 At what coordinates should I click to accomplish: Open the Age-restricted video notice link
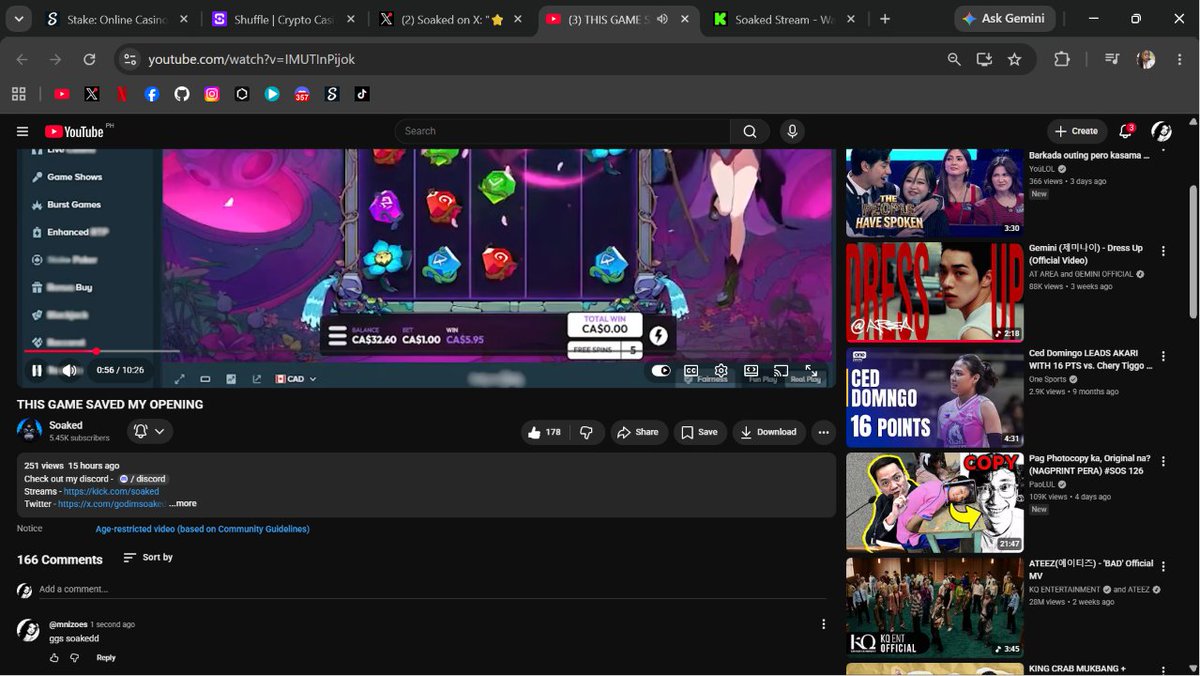click(202, 529)
